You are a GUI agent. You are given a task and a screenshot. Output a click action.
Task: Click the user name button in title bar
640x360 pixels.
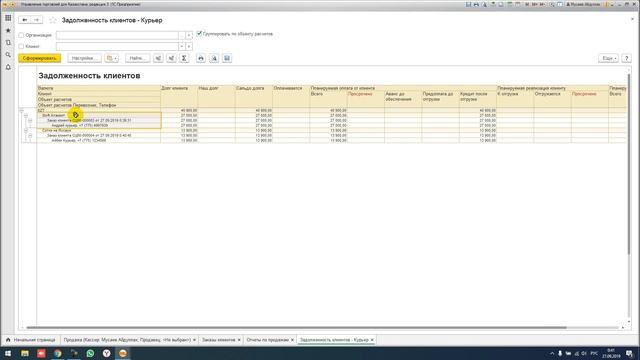click(583, 4)
